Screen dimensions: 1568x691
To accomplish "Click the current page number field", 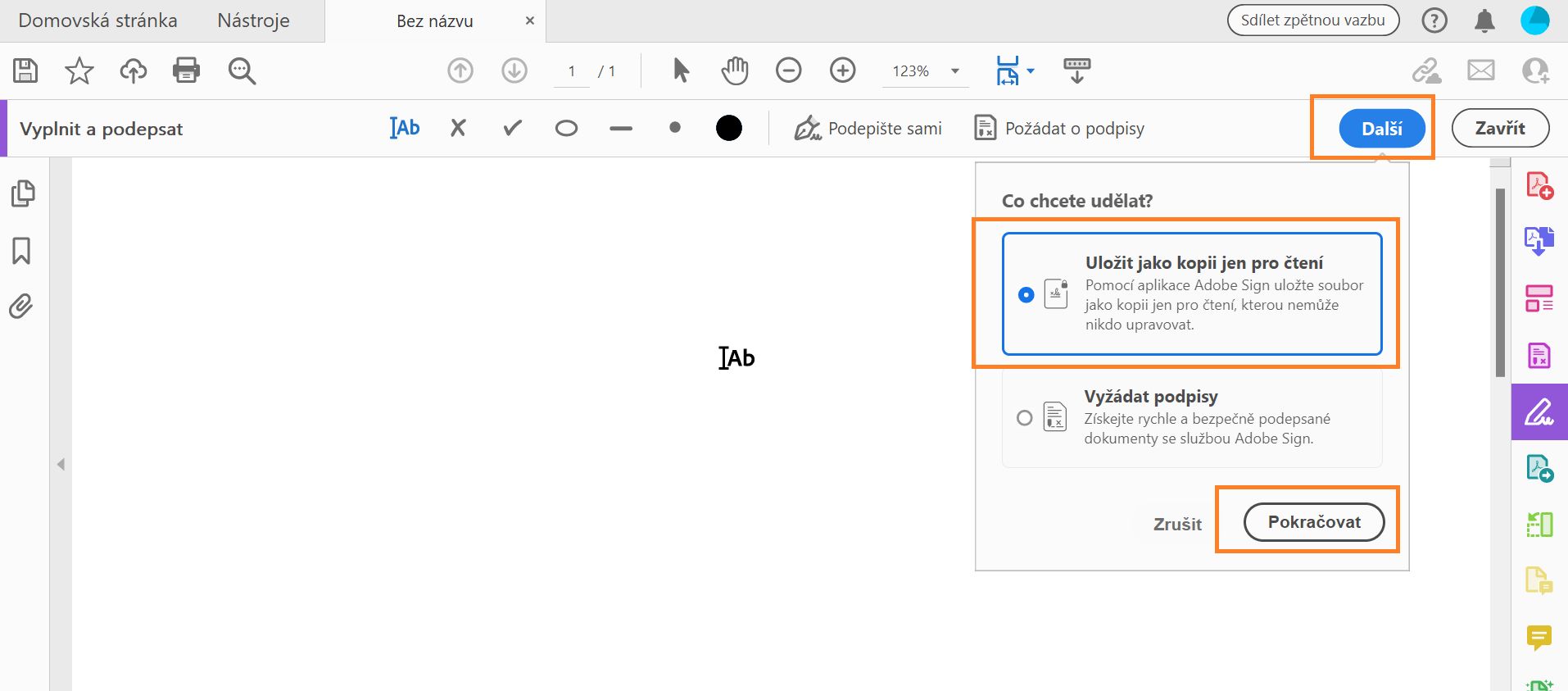I will coord(572,71).
